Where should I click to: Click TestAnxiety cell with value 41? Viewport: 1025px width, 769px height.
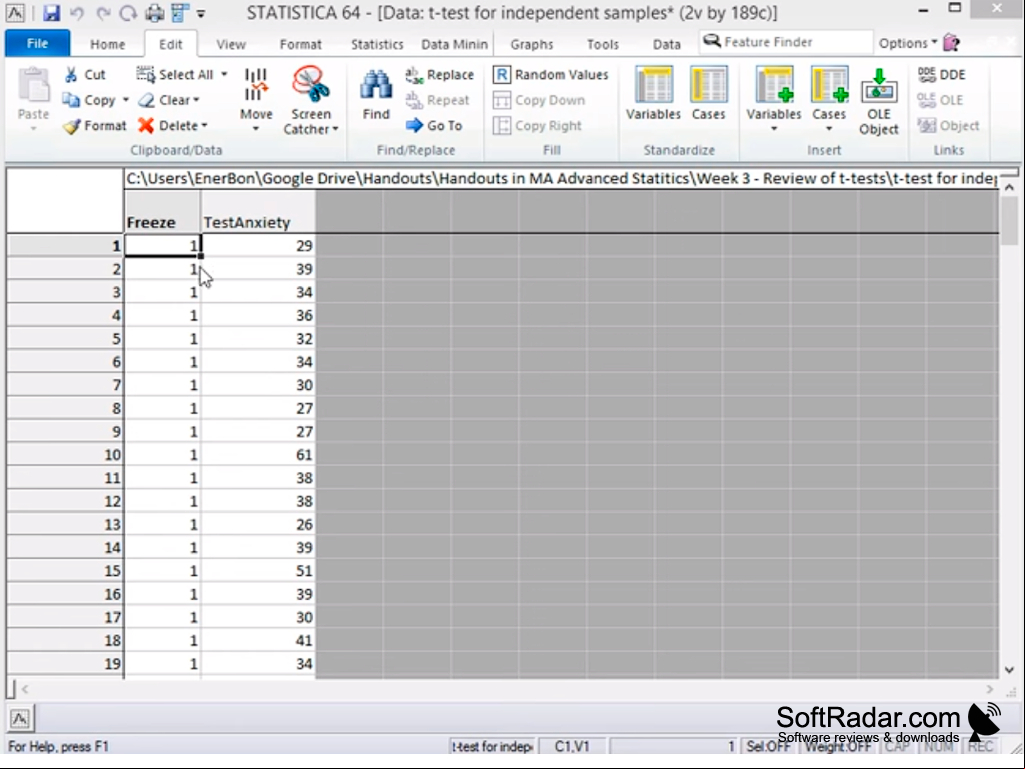258,641
